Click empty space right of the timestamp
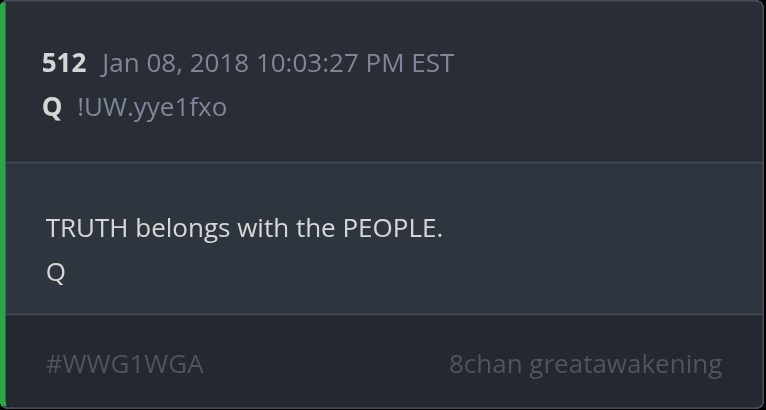The image size is (766, 410). 600,63
